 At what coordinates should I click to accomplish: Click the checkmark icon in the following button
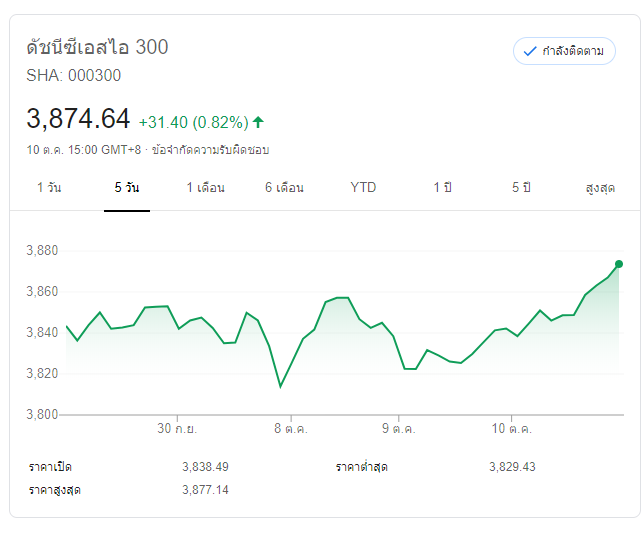tap(530, 51)
